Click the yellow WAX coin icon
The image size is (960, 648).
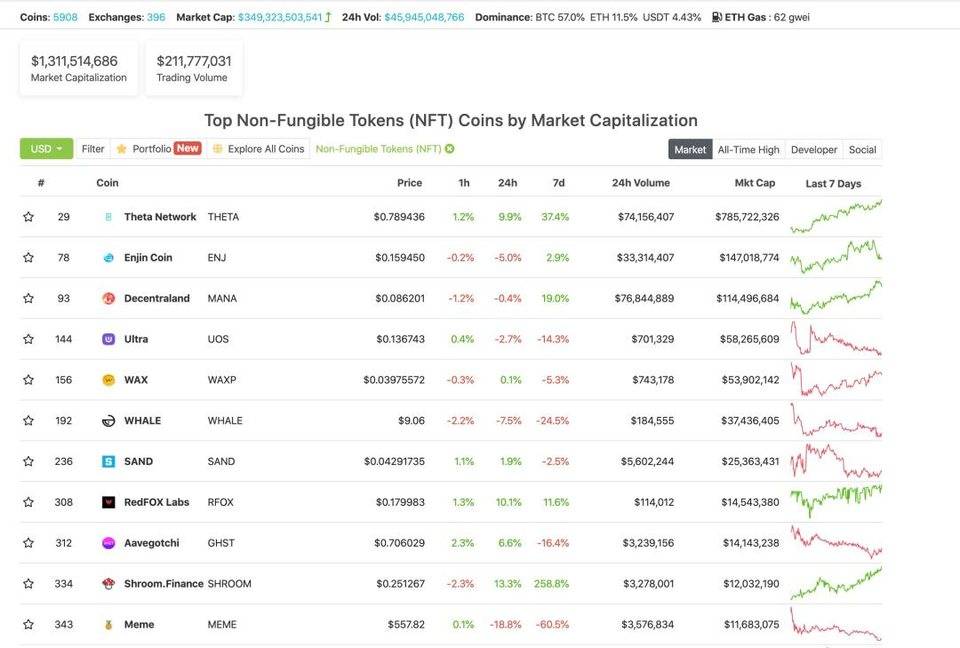[x=108, y=380]
